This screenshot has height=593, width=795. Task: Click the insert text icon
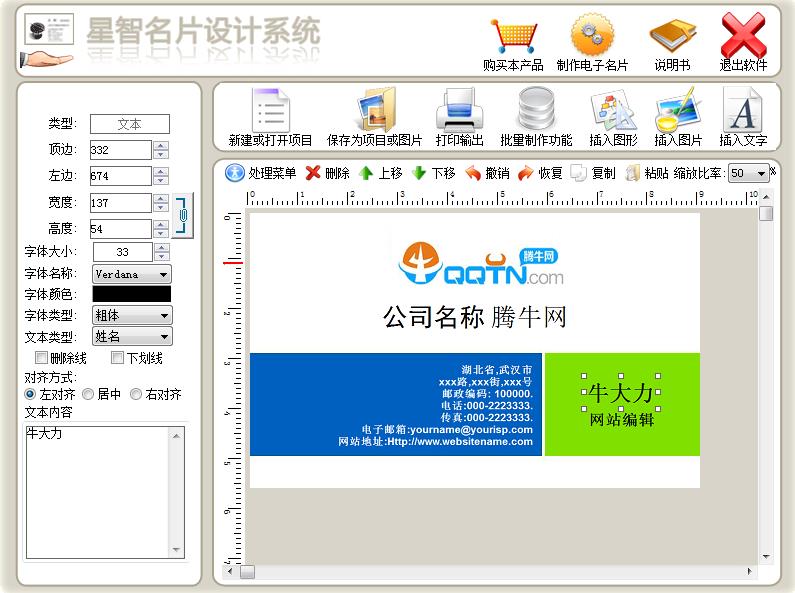click(743, 110)
